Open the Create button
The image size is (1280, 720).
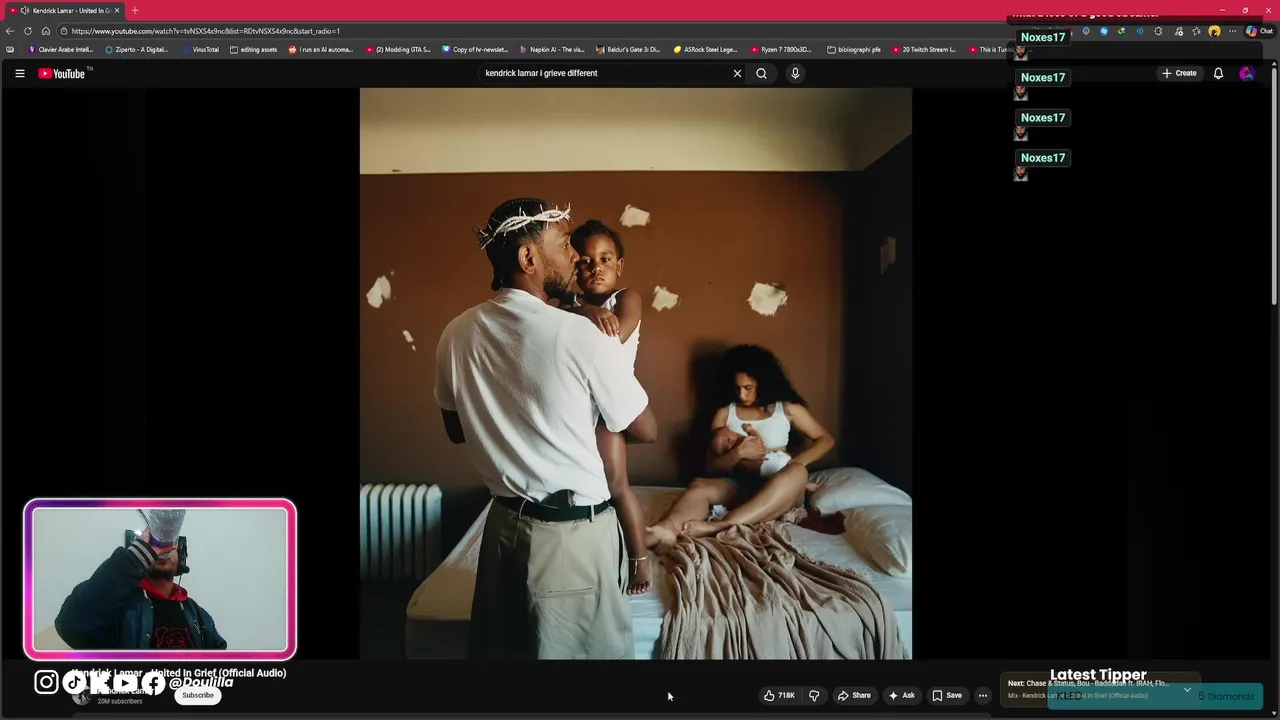[1179, 73]
